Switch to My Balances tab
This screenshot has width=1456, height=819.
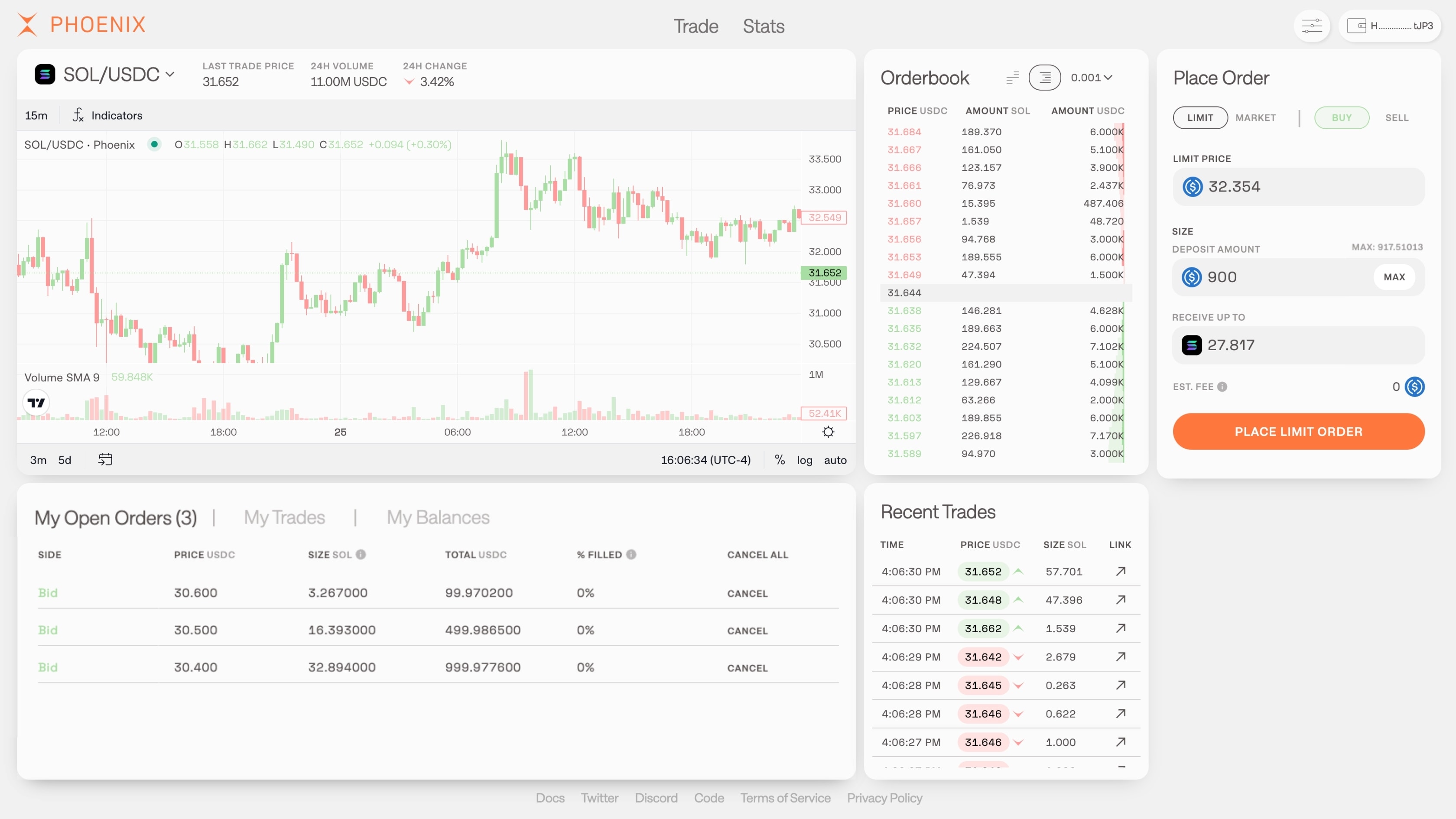pyautogui.click(x=438, y=517)
